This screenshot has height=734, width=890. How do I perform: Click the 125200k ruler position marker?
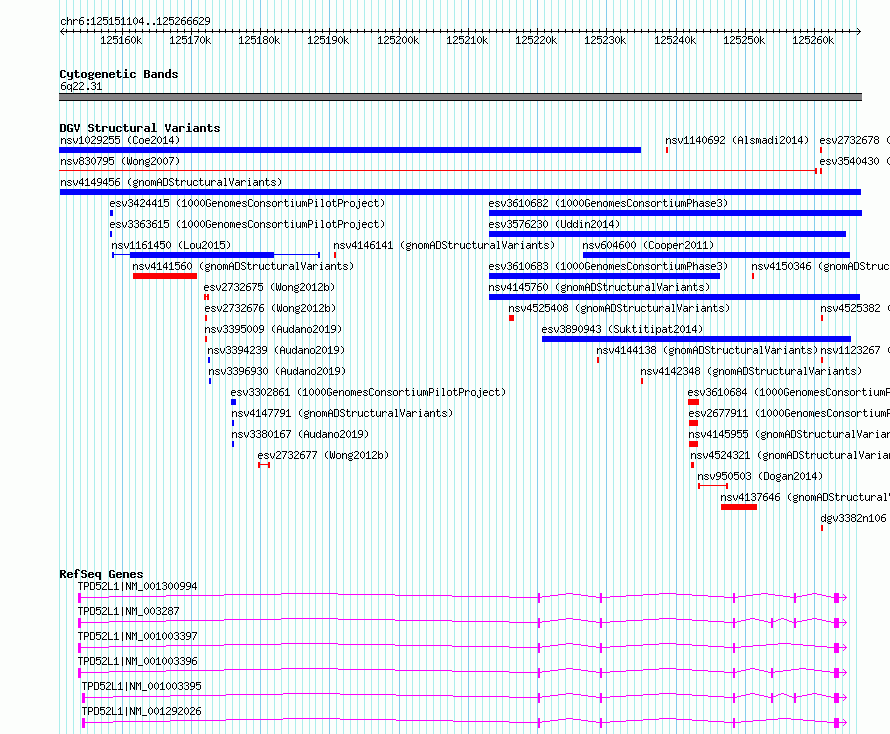coord(398,40)
